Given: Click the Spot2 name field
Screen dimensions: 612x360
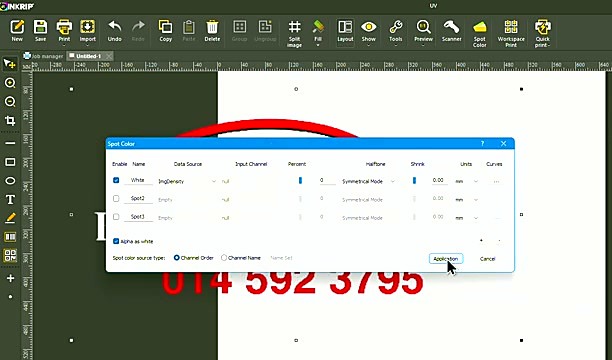Looking at the screenshot, I should tap(138, 198).
